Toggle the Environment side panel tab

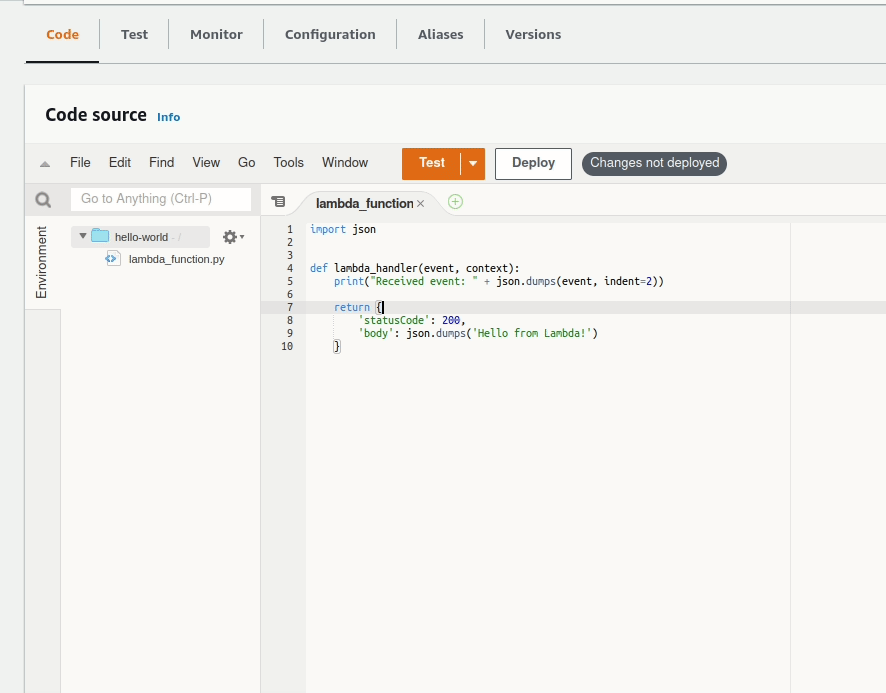tap(41, 262)
